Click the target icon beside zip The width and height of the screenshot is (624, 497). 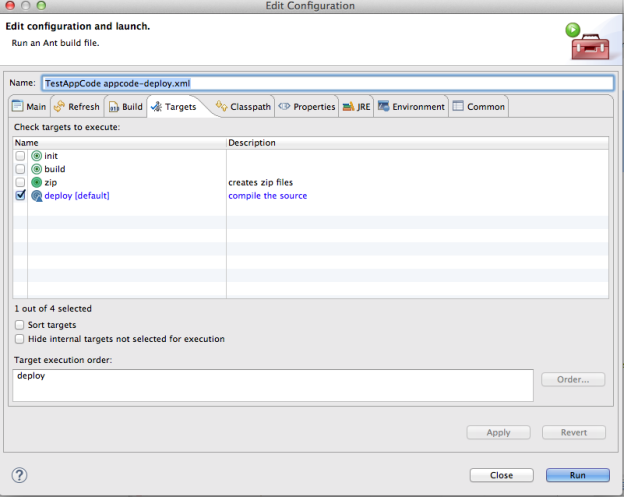(x=37, y=182)
